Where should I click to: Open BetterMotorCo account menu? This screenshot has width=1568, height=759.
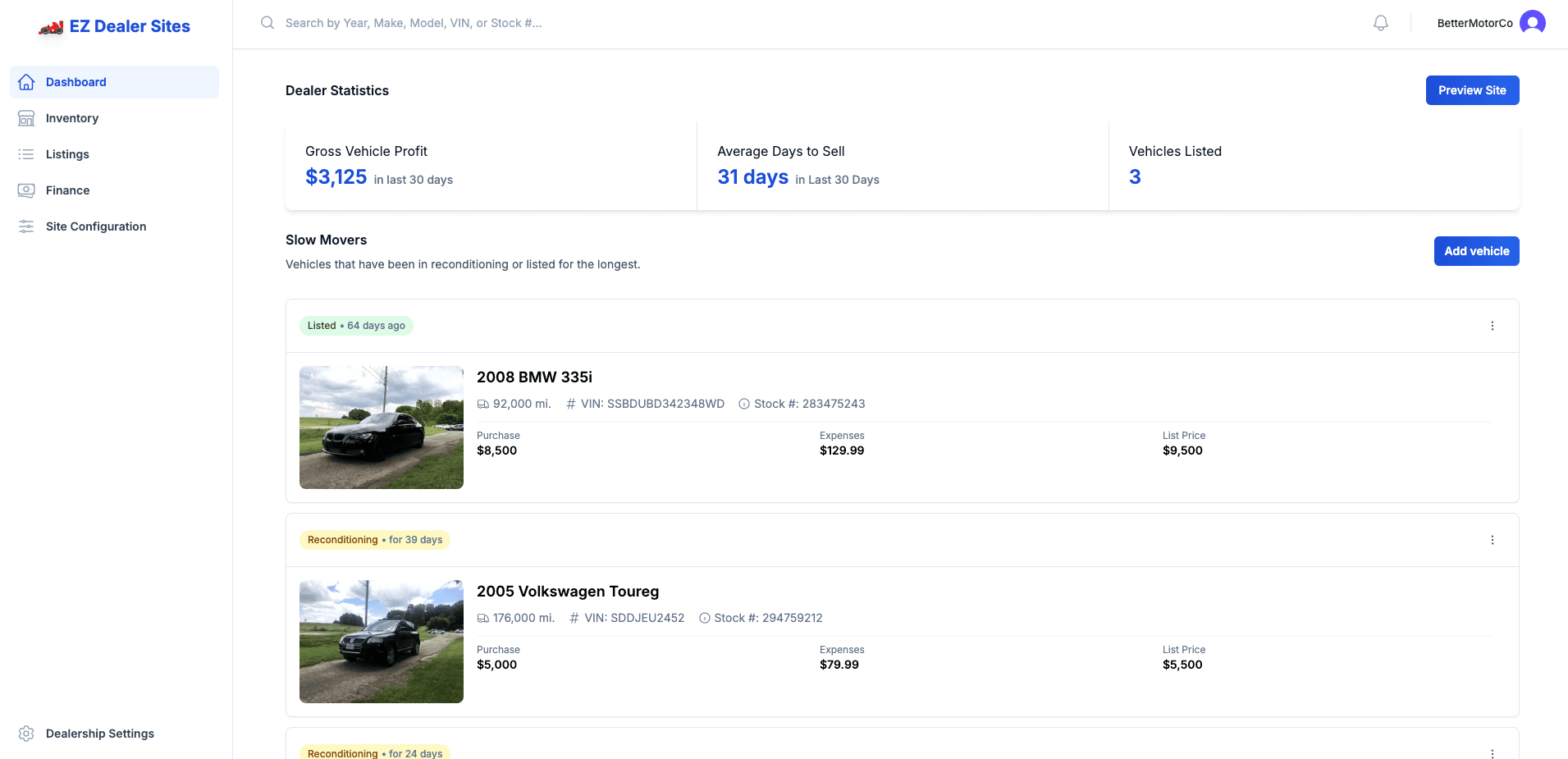(x=1476, y=22)
